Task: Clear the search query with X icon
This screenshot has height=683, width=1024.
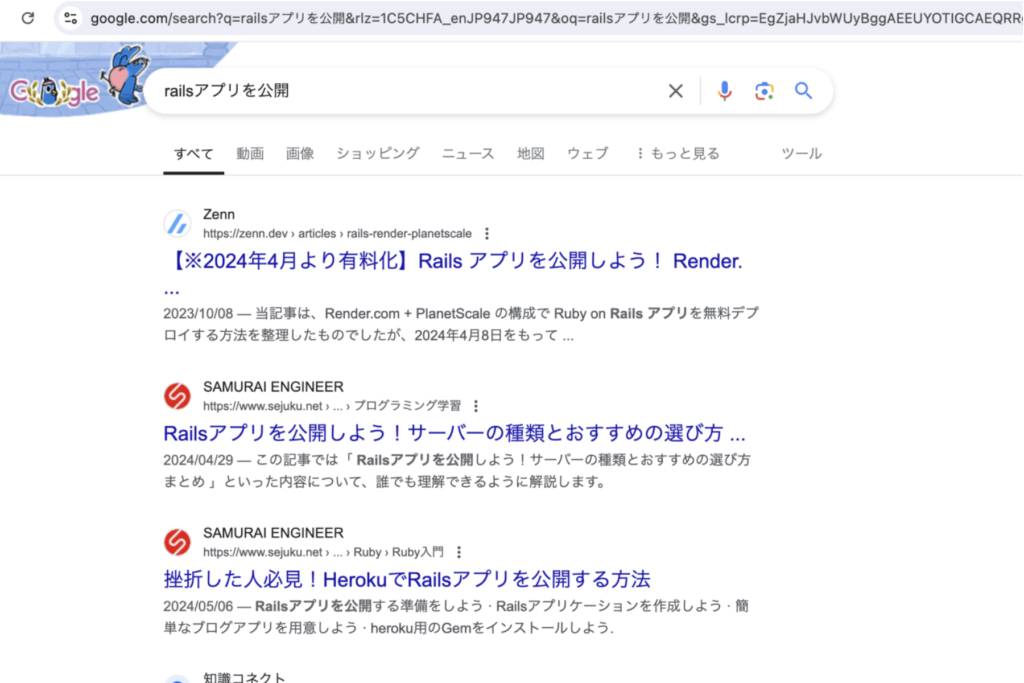Action: (x=676, y=91)
